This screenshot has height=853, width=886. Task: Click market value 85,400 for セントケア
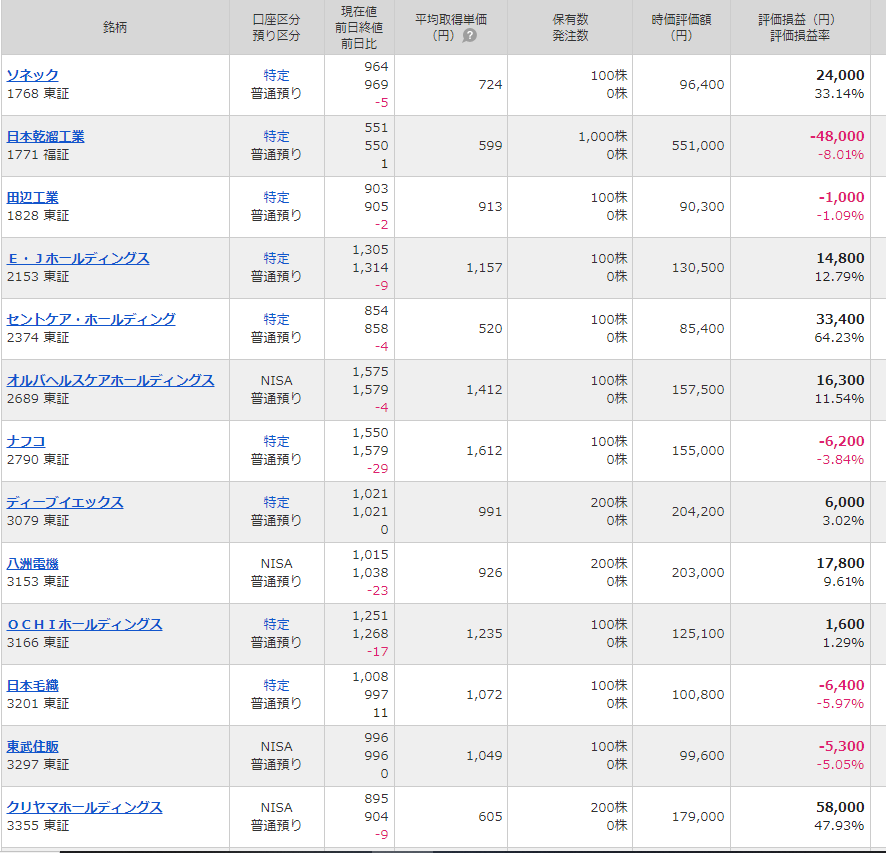[702, 329]
